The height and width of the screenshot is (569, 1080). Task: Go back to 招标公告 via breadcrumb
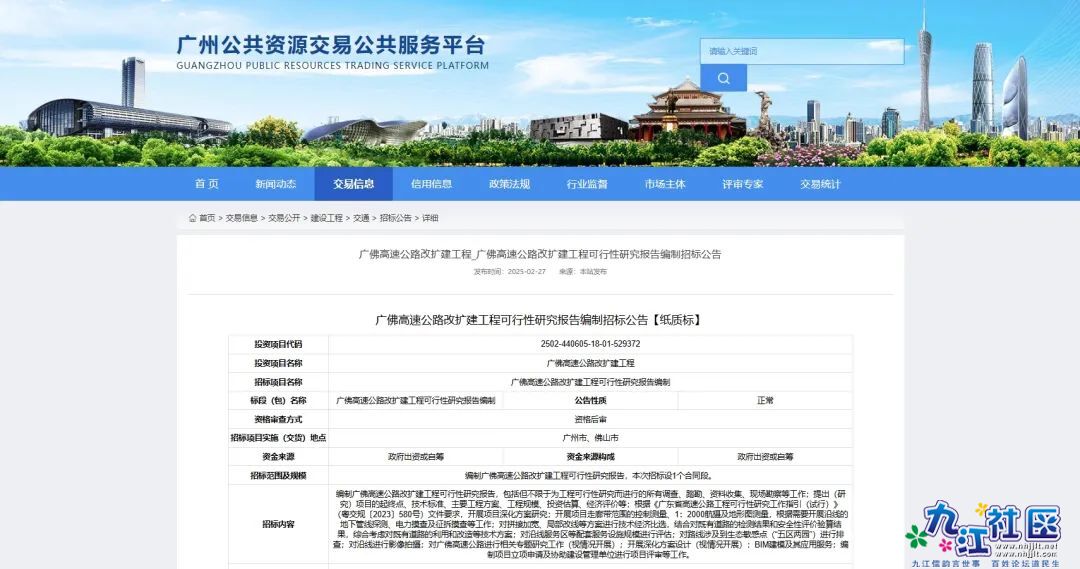click(395, 218)
